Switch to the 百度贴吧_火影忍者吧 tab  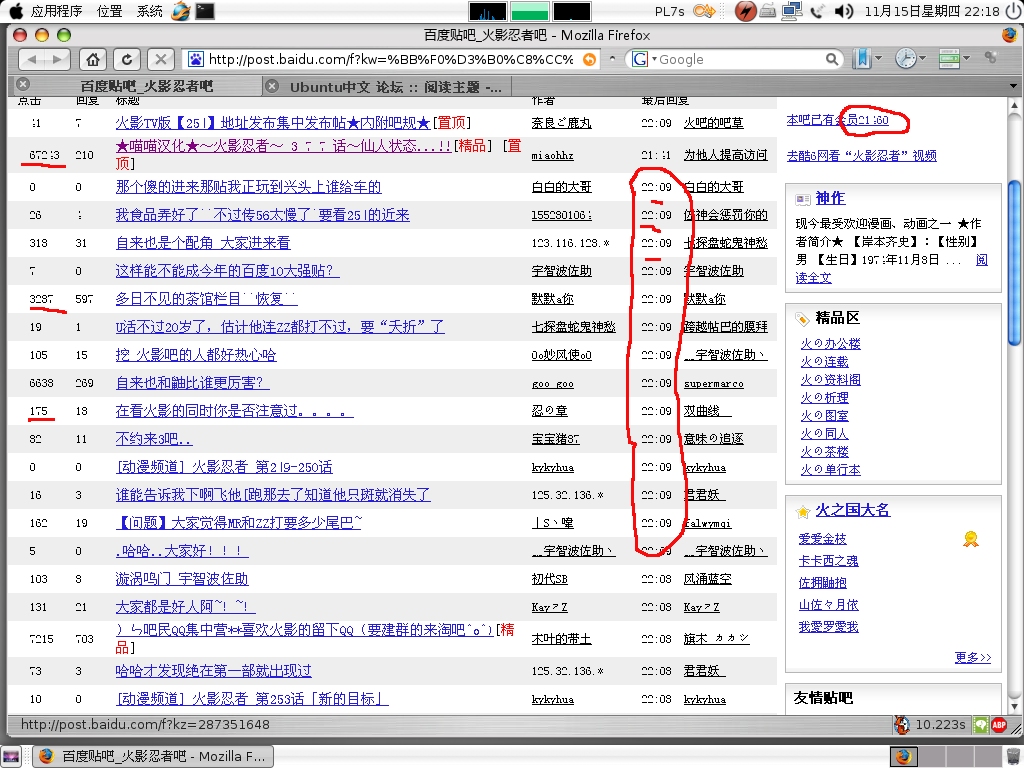(x=137, y=86)
